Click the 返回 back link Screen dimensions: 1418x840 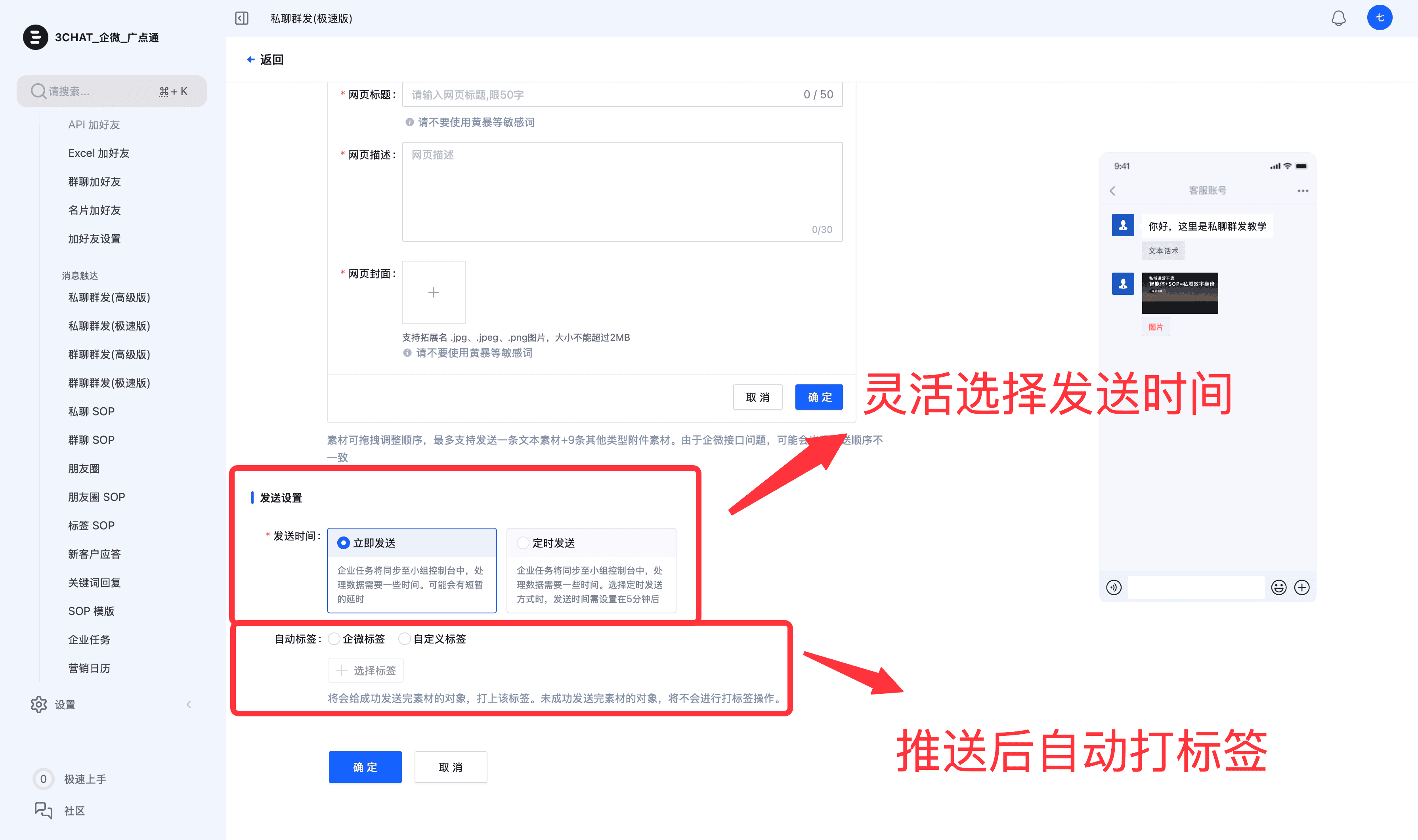[x=266, y=59]
